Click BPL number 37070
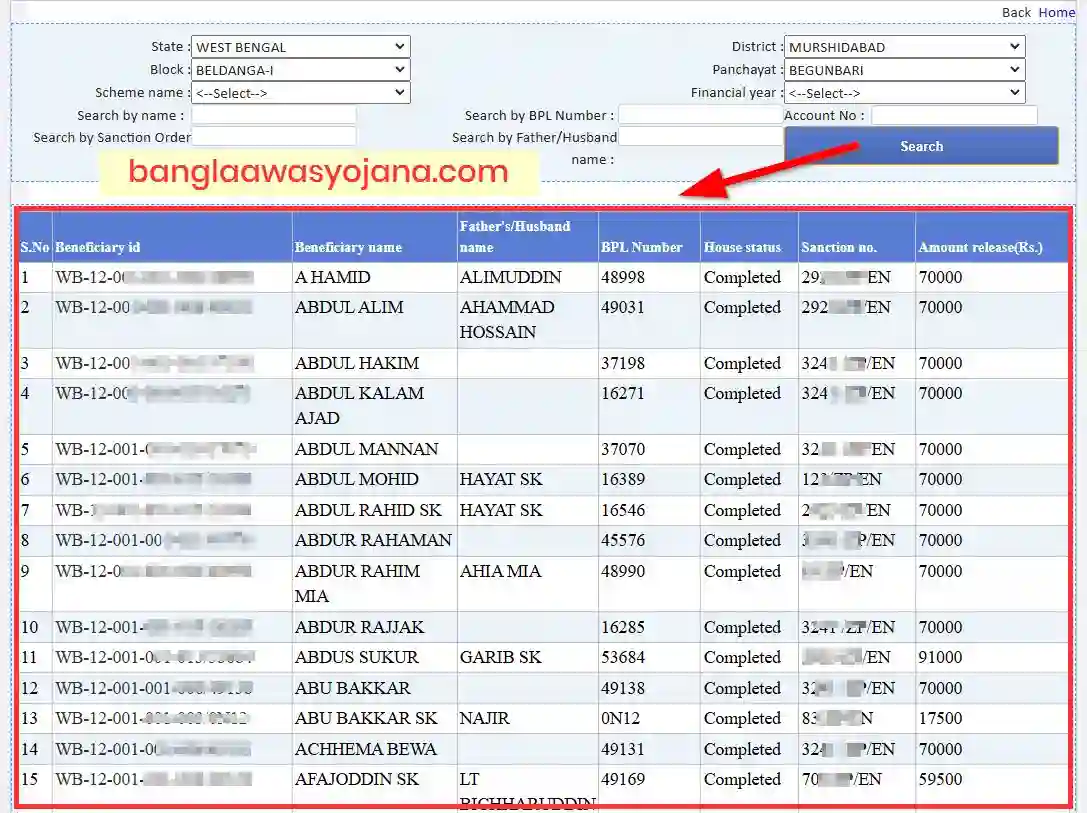This screenshot has width=1087, height=813. [623, 449]
